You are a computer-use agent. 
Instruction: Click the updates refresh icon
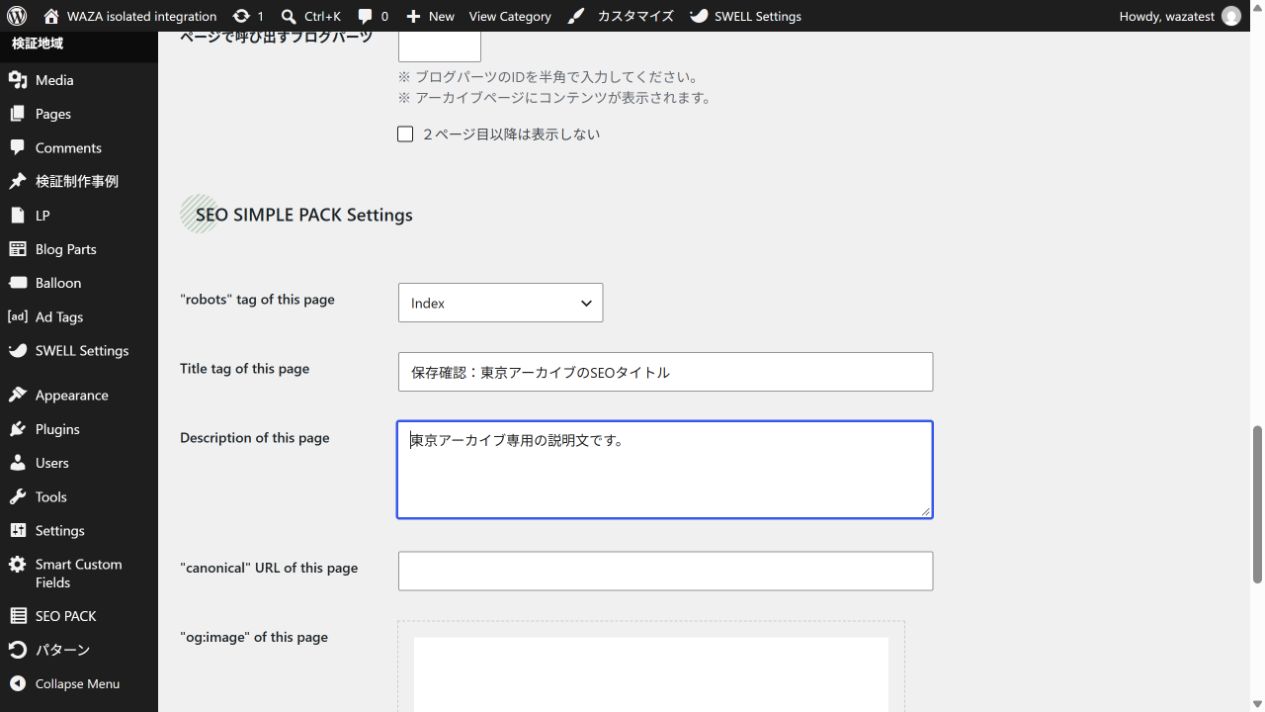click(x=241, y=16)
